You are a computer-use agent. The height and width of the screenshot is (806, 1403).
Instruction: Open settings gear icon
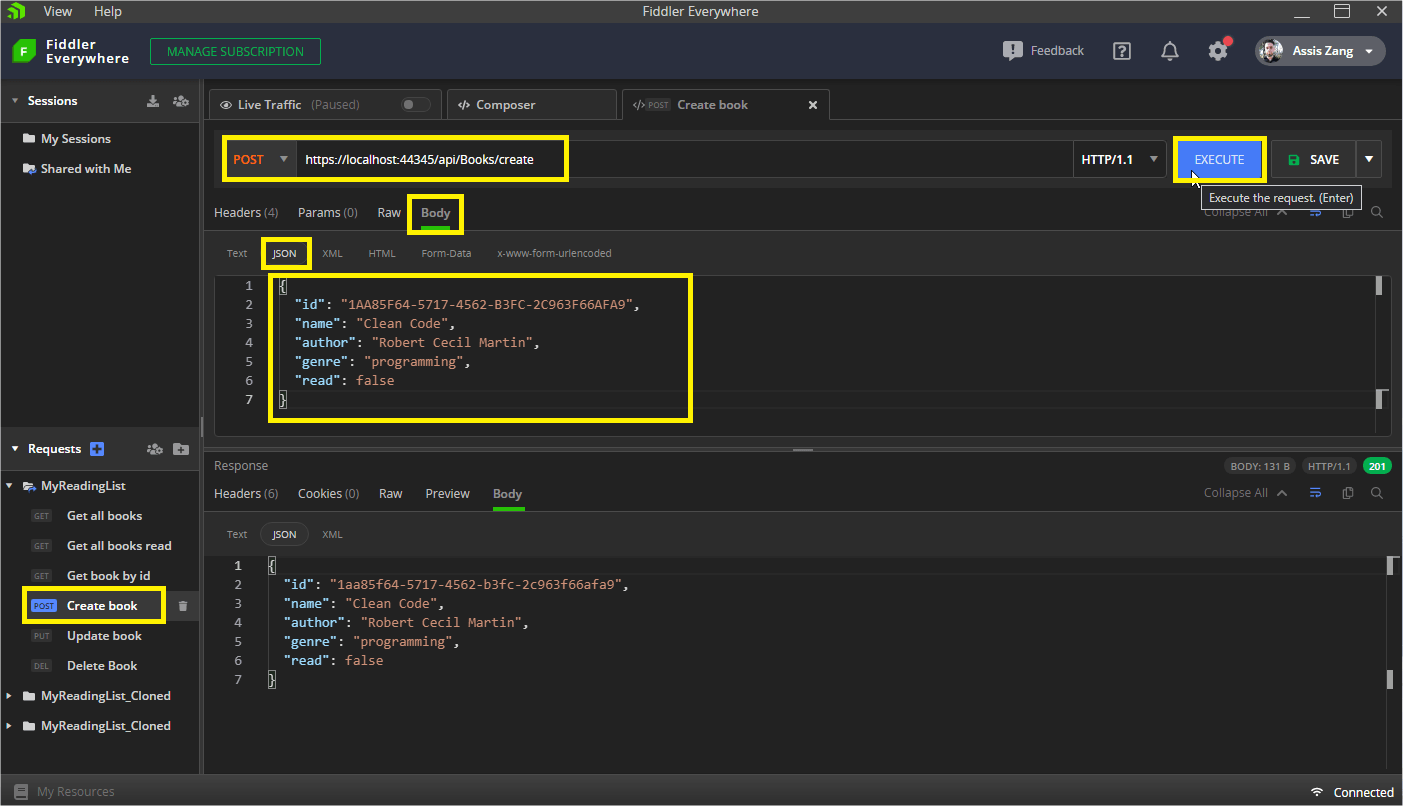(x=1217, y=51)
